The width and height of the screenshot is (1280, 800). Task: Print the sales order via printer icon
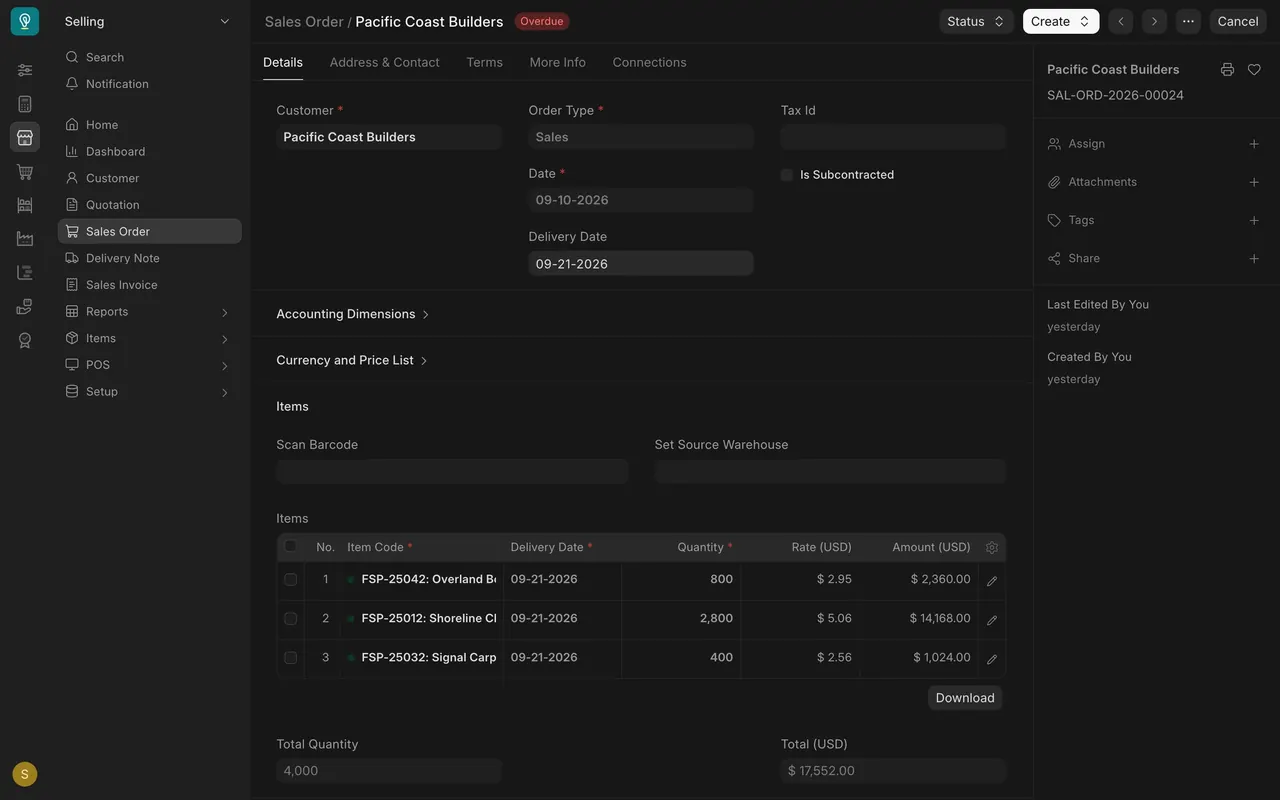(1227, 70)
